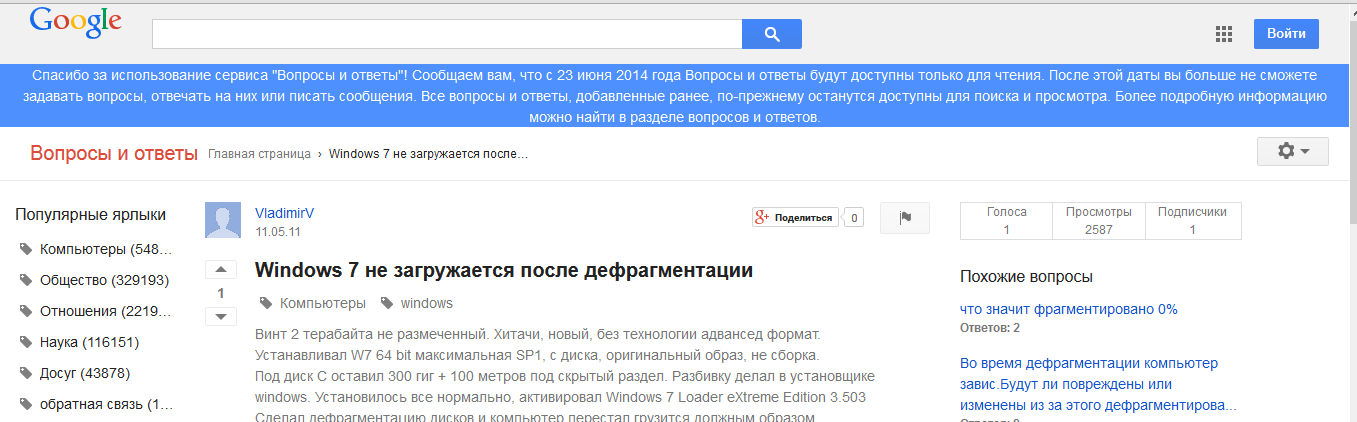Click VladimirV's avatar image
Screen dimensions: 1357x422
click(x=223, y=220)
